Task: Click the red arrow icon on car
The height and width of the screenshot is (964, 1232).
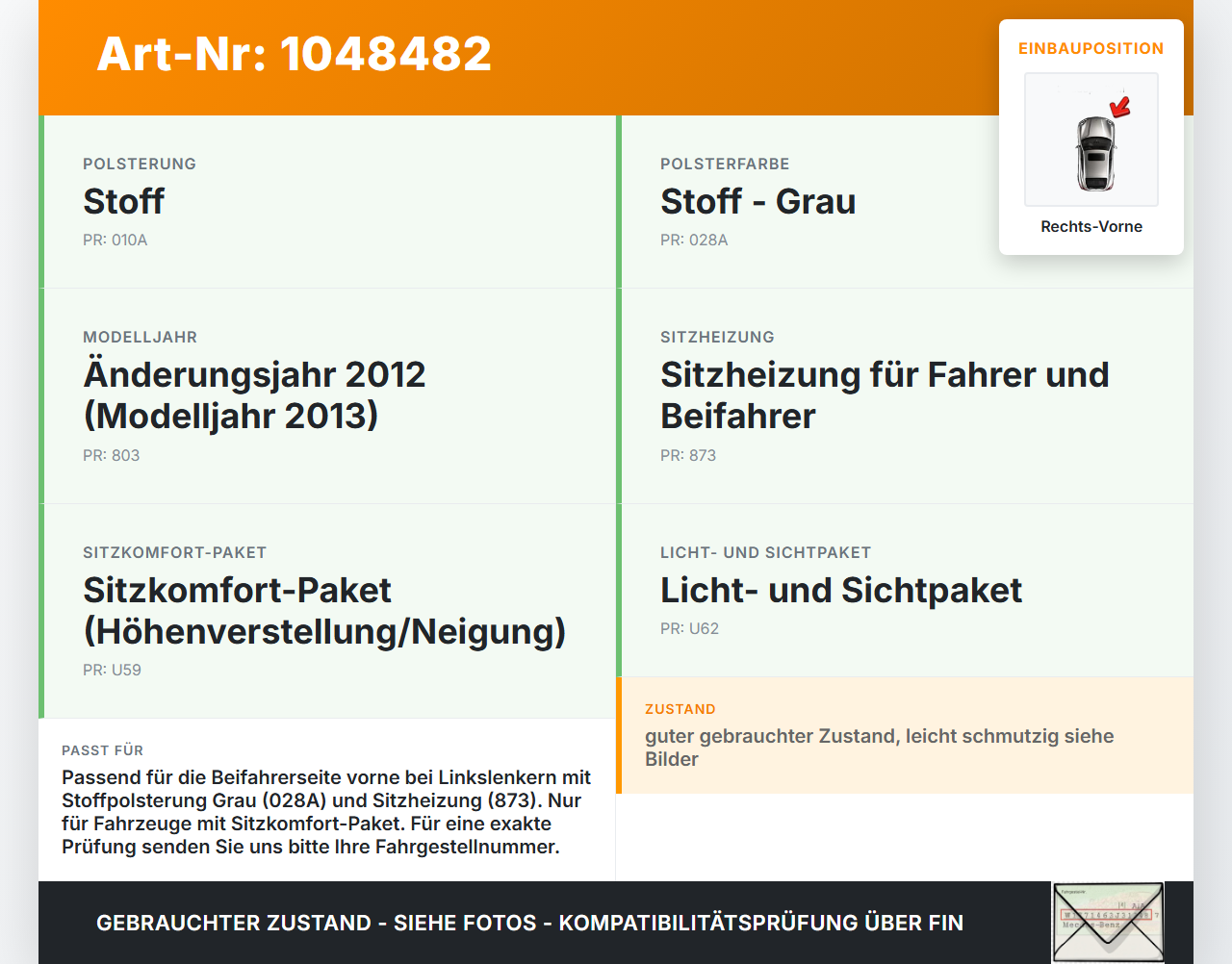Action: click(1120, 107)
